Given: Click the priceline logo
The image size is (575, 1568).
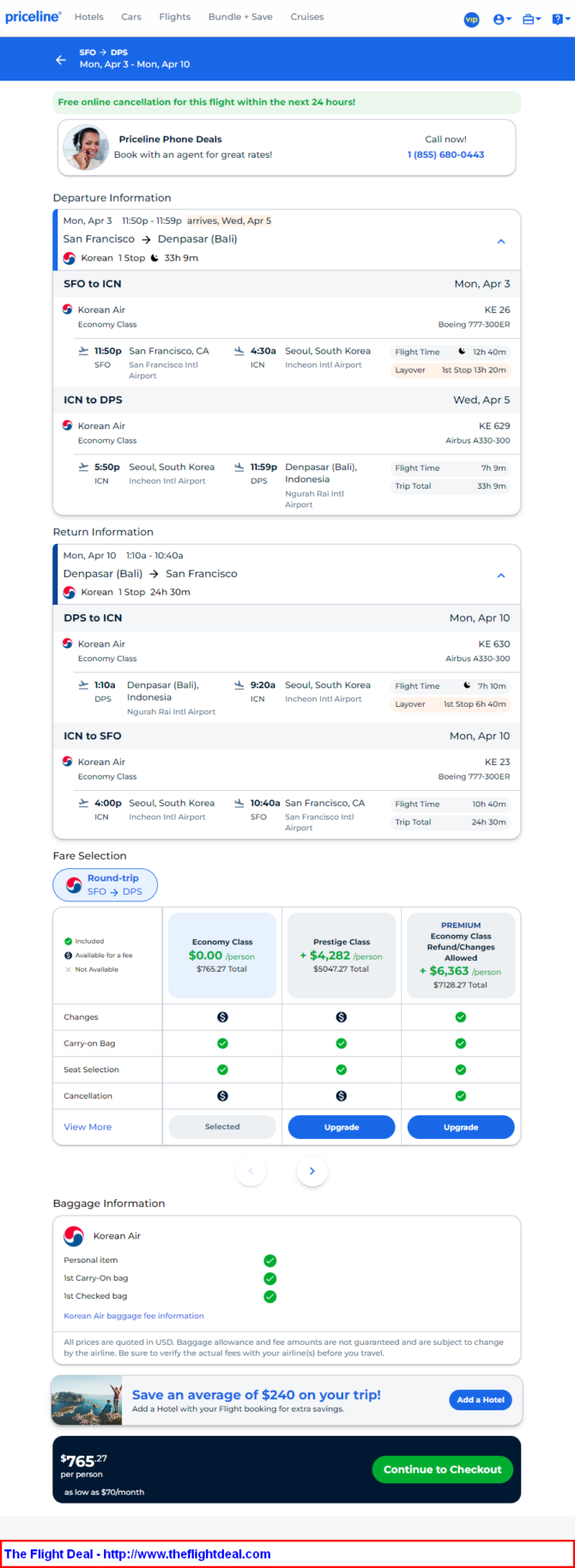Looking at the screenshot, I should 33,17.
